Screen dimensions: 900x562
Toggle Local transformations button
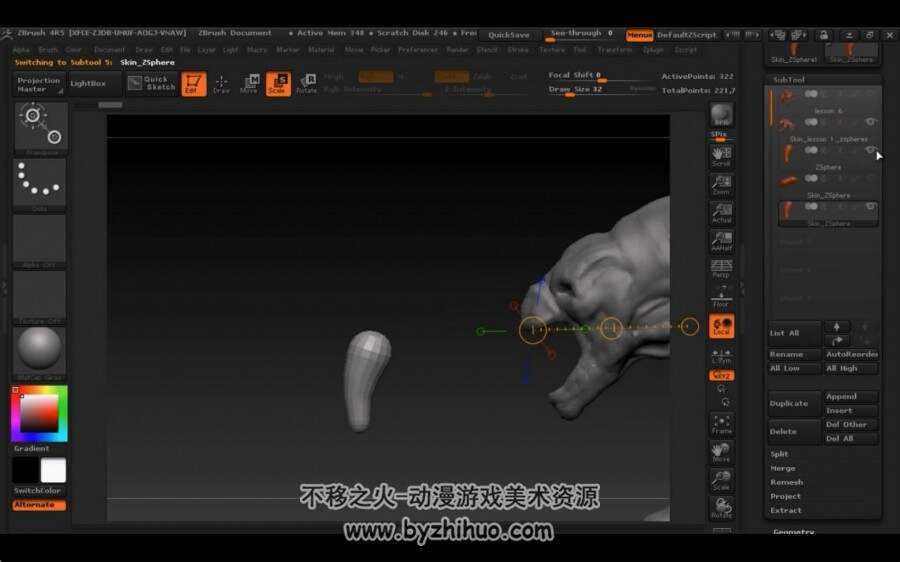click(721, 326)
